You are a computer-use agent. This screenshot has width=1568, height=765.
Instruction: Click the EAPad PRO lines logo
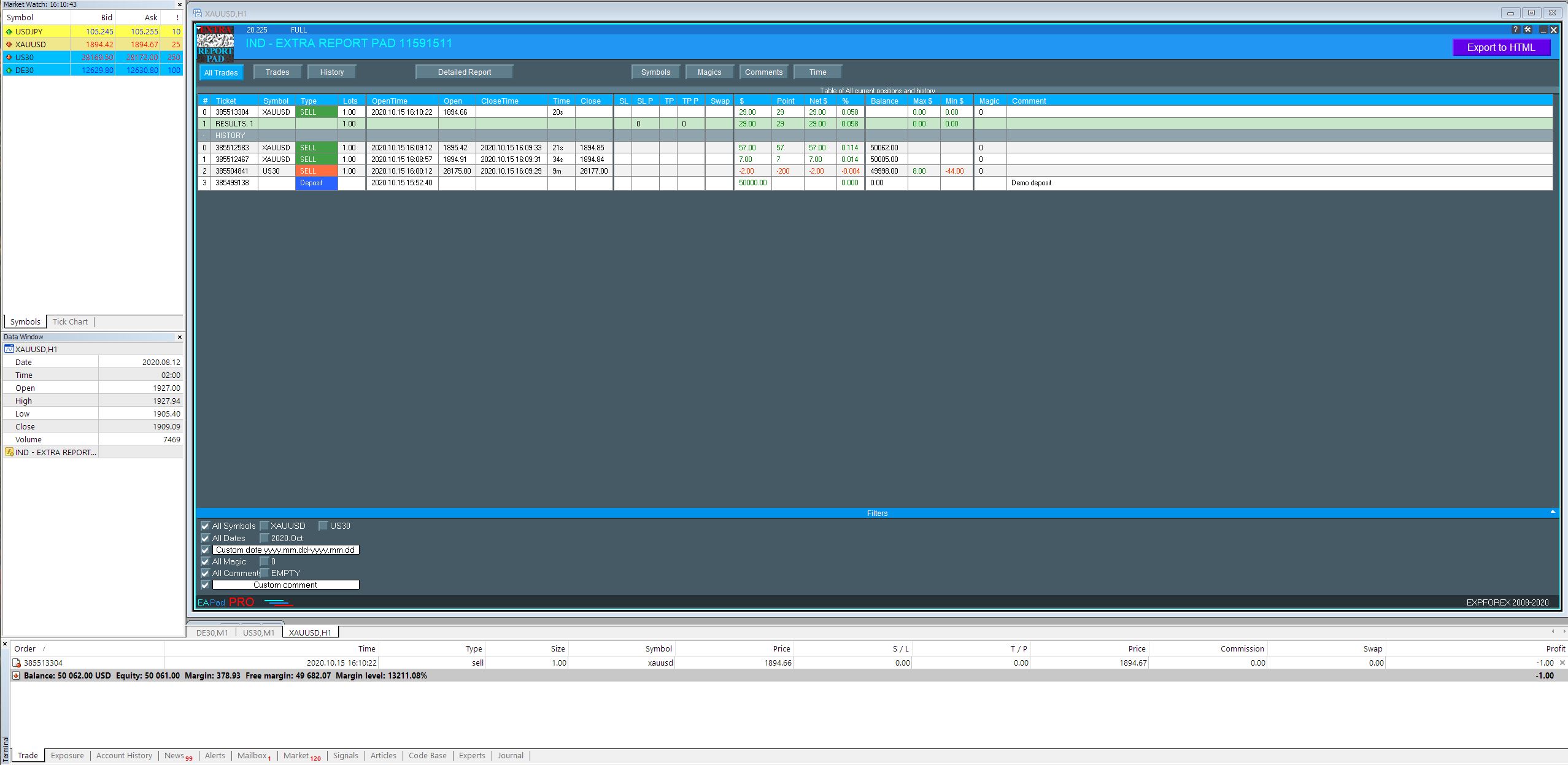click(x=279, y=602)
